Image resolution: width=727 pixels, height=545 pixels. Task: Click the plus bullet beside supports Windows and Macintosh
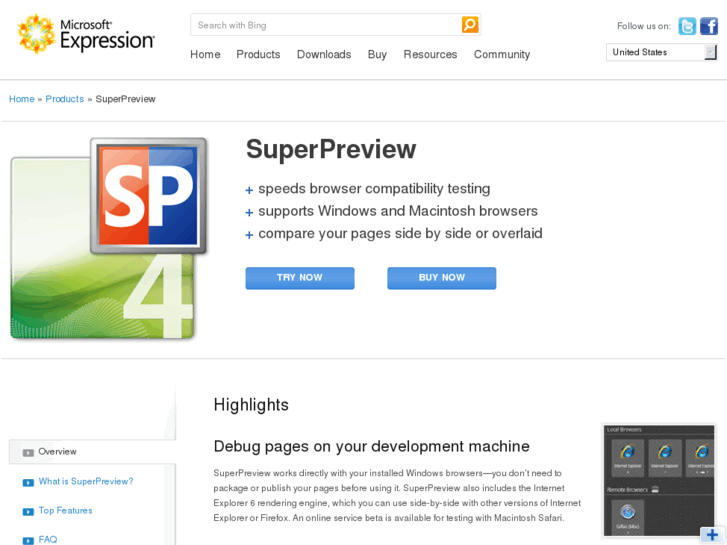pyautogui.click(x=249, y=212)
